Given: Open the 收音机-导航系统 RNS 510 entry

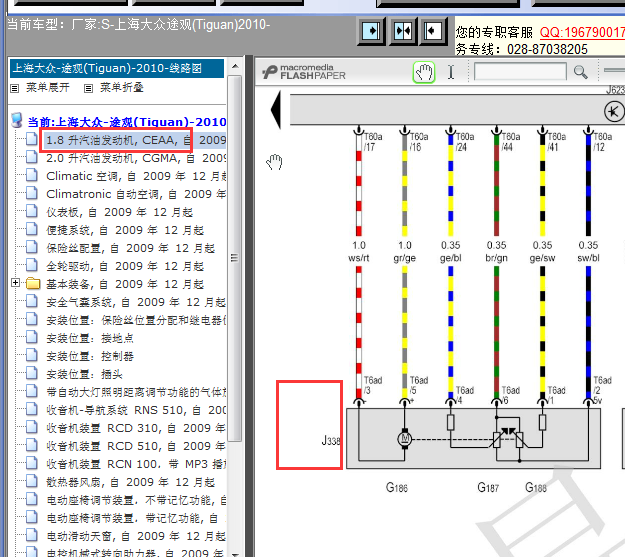Looking at the screenshot, I should pyautogui.click(x=136, y=410).
